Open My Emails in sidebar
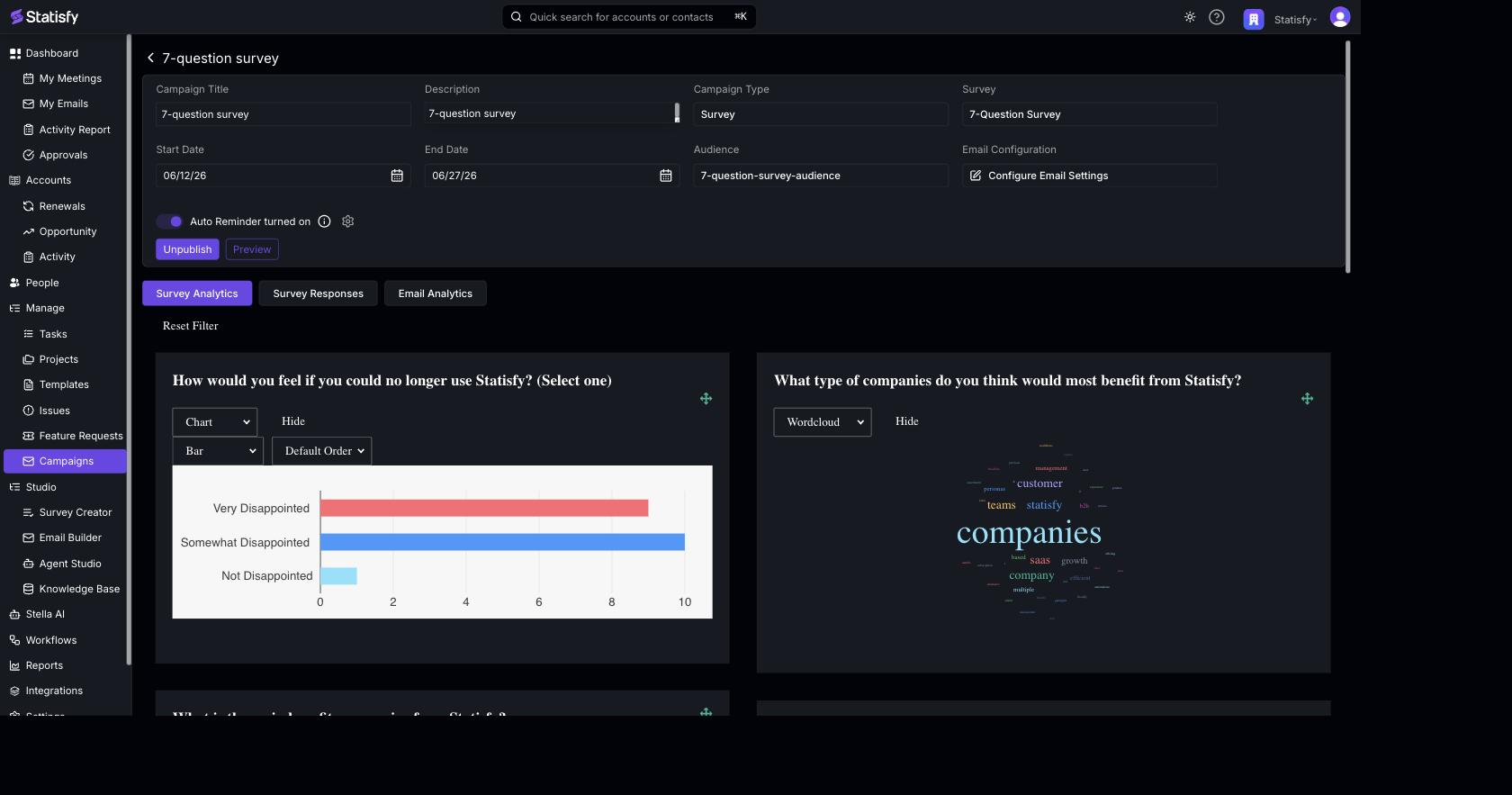This screenshot has height=795, width=1512. [x=63, y=104]
